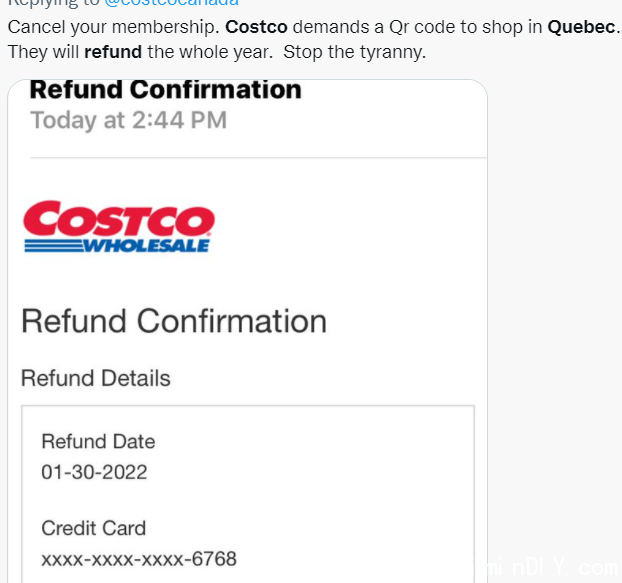Click the bold Costco keyword in tweet
The height and width of the screenshot is (583, 622).
click(x=256, y=27)
